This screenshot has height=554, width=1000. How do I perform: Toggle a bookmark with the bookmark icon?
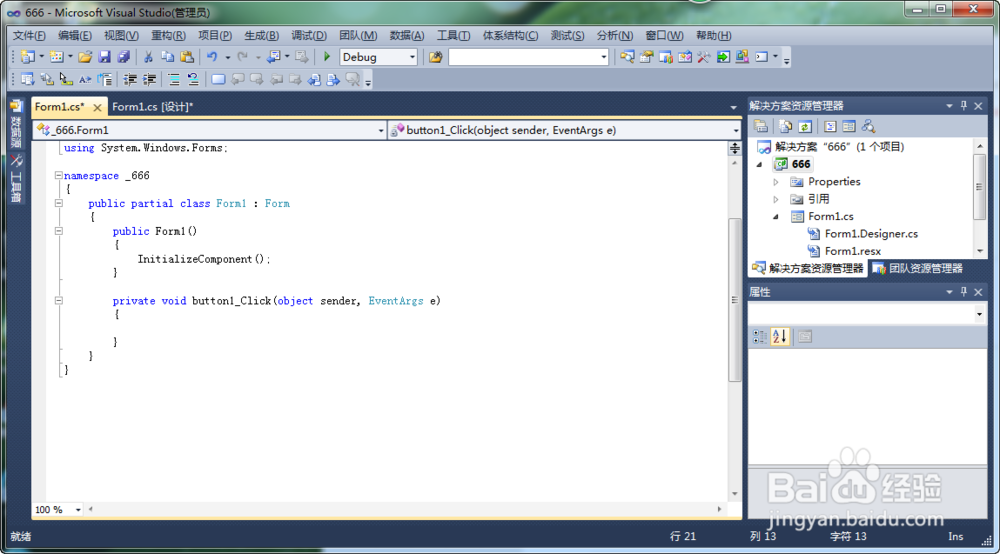pyautogui.click(x=218, y=79)
